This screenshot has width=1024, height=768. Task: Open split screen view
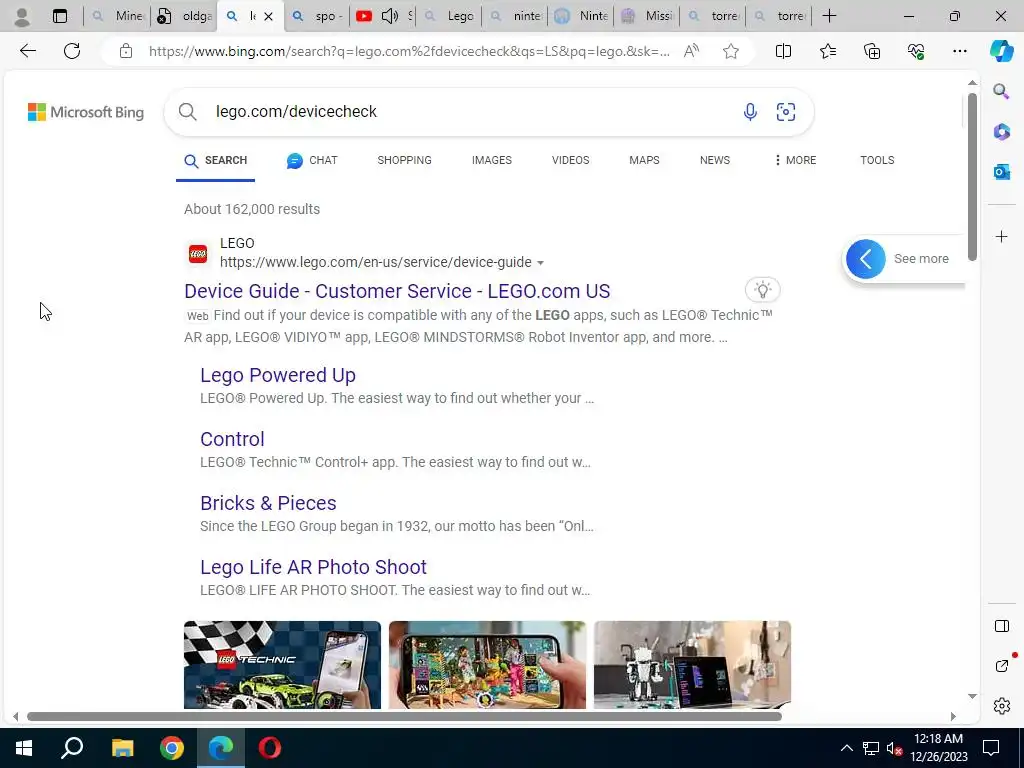click(783, 51)
